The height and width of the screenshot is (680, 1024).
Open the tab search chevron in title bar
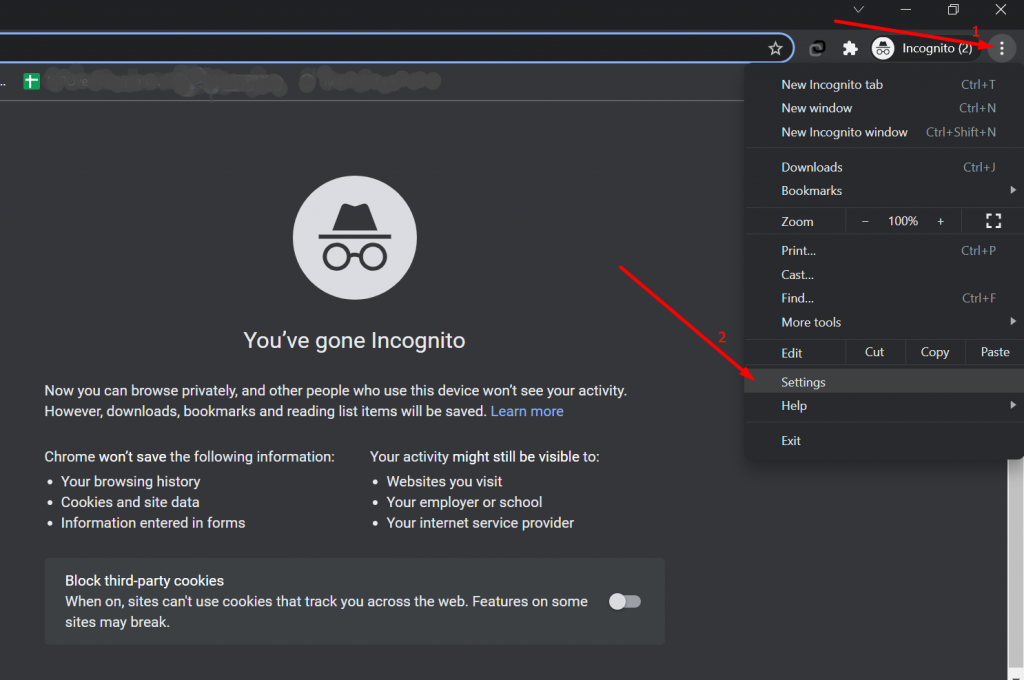coord(858,10)
